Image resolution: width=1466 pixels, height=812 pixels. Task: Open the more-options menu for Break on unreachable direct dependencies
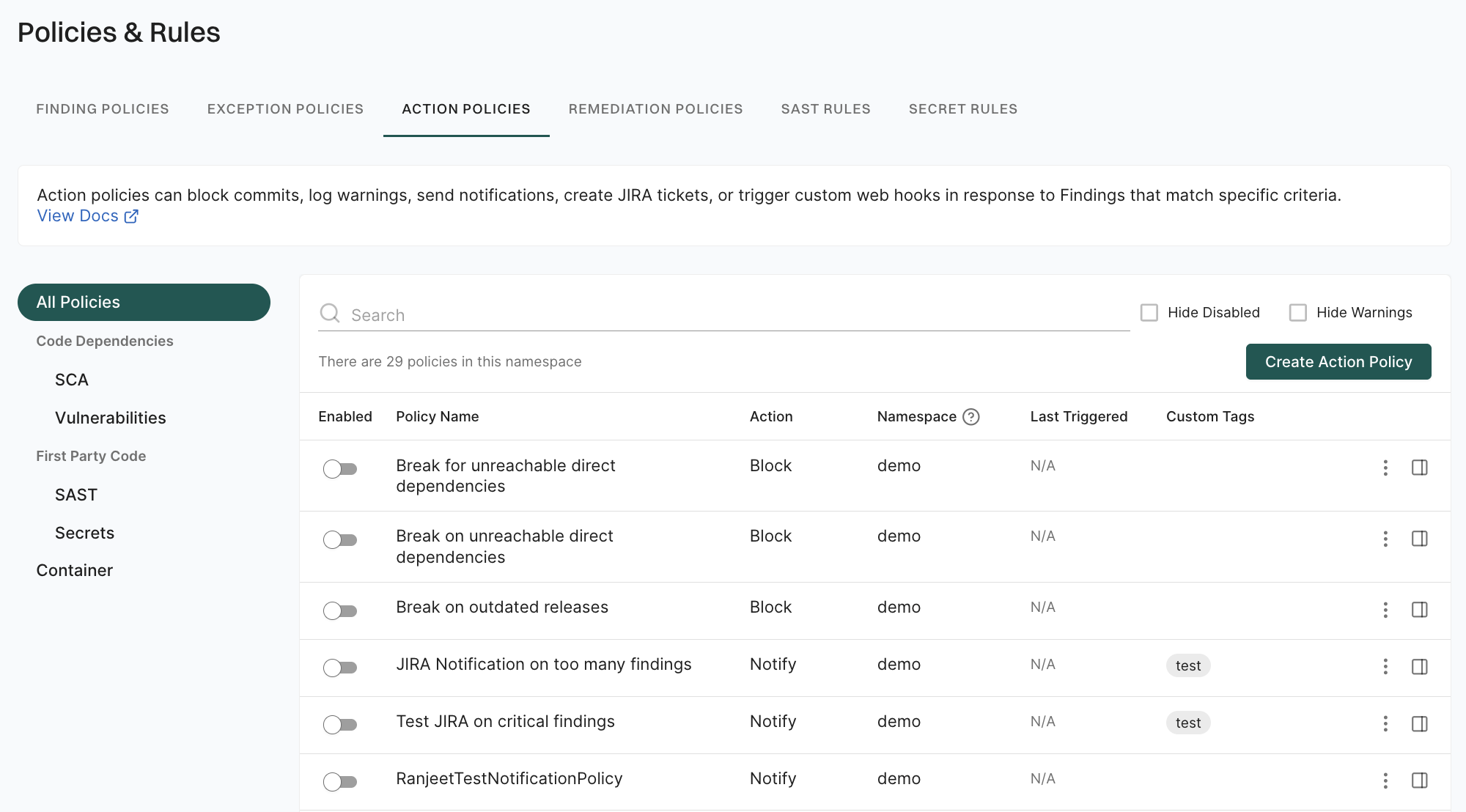coord(1385,539)
